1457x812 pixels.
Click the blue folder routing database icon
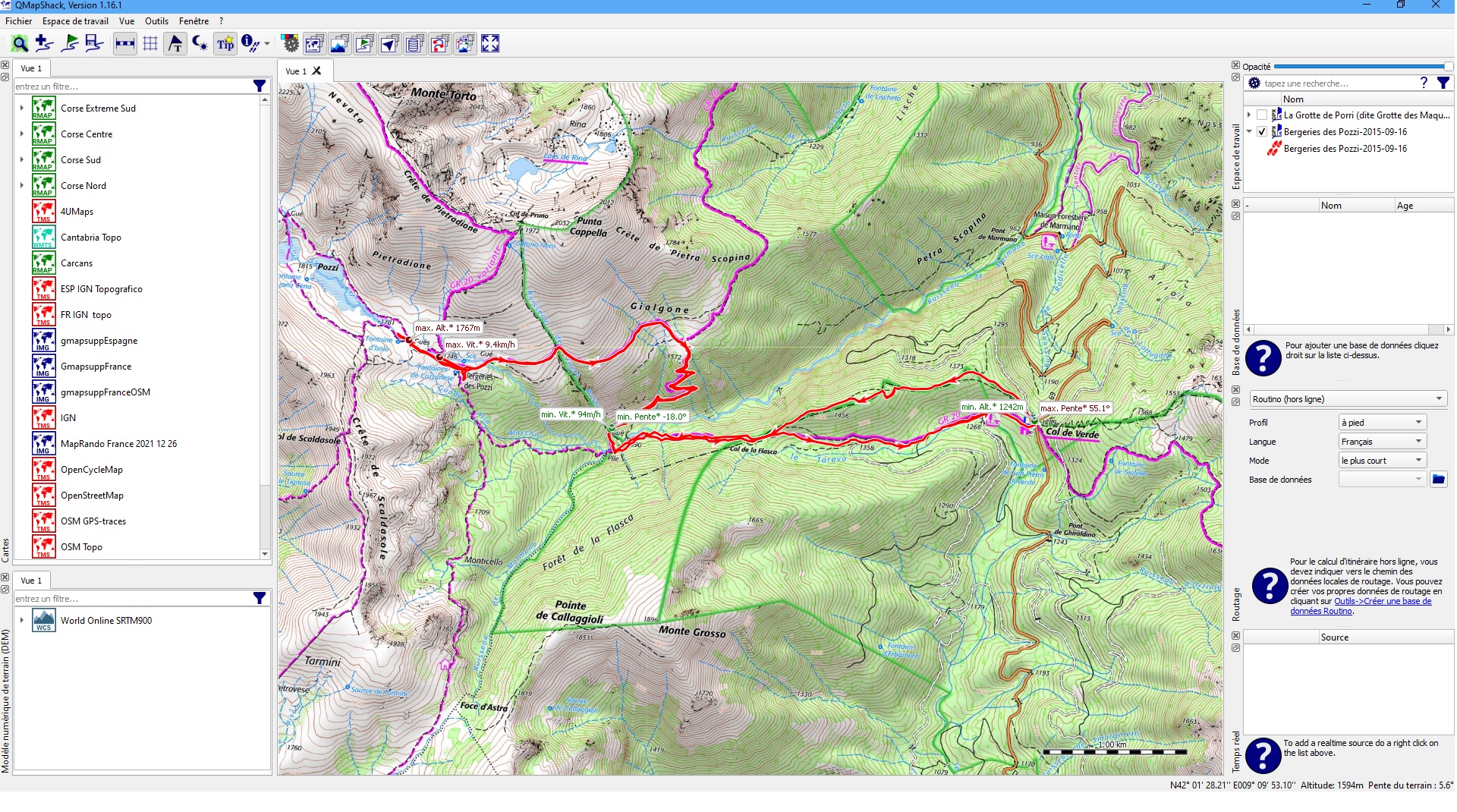tap(1438, 480)
